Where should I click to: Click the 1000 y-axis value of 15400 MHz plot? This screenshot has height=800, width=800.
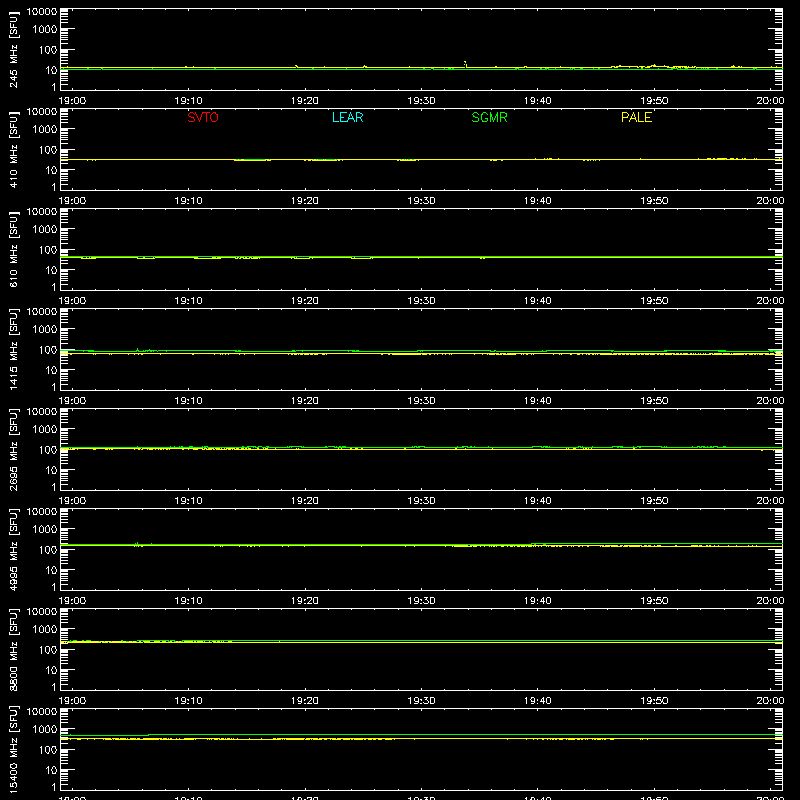click(45, 730)
